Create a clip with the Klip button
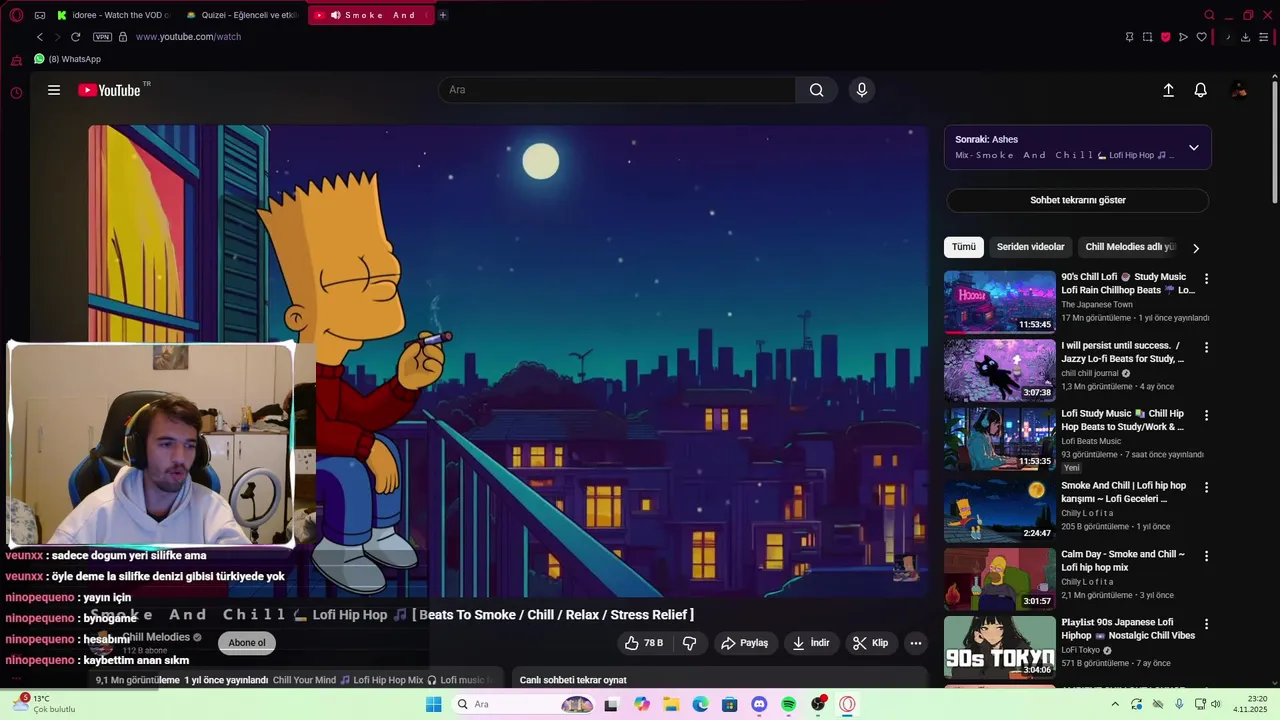Viewport: 1280px width, 720px height. coord(870,643)
